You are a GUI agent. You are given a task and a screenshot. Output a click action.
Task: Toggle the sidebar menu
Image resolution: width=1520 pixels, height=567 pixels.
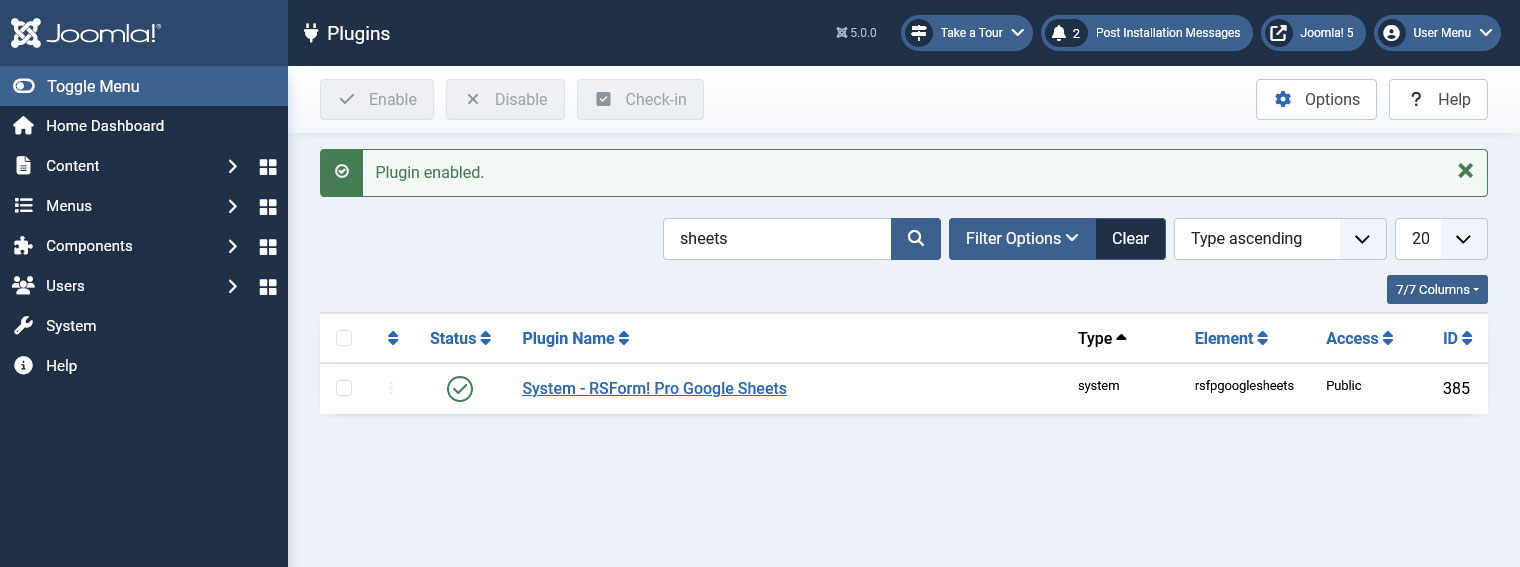144,86
